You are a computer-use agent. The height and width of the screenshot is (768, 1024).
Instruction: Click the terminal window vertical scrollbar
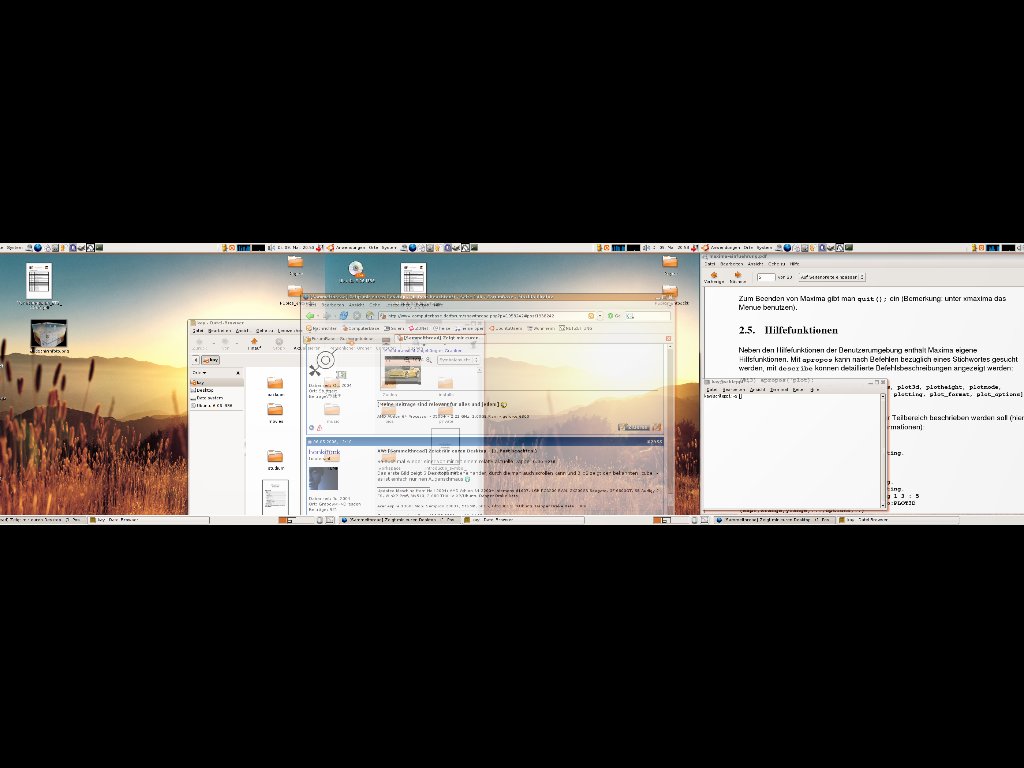883,451
